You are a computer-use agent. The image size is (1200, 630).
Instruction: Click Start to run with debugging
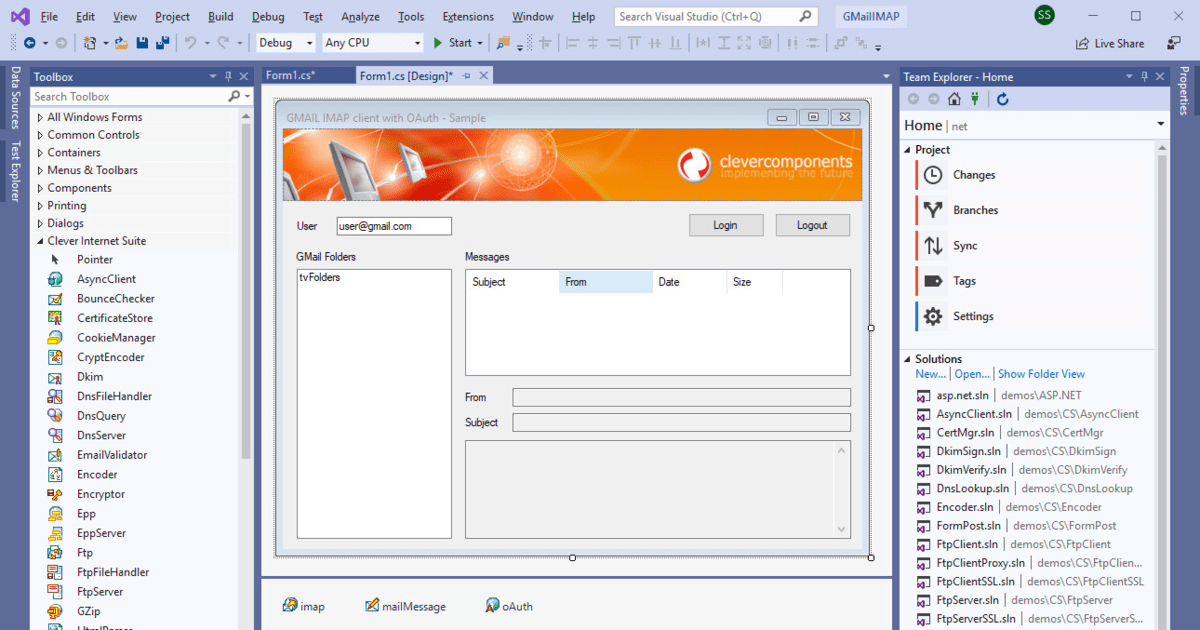[x=455, y=43]
